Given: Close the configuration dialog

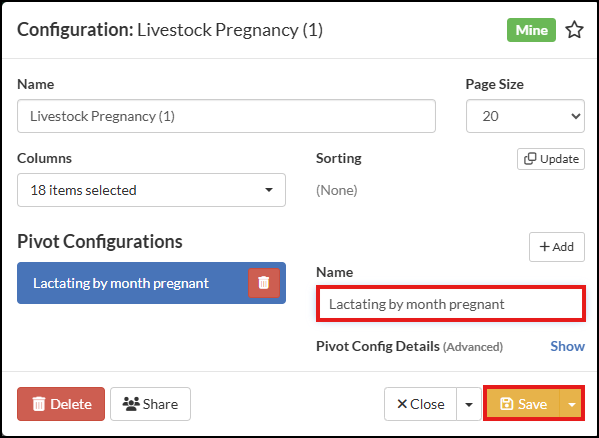Looking at the screenshot, I should (x=420, y=404).
